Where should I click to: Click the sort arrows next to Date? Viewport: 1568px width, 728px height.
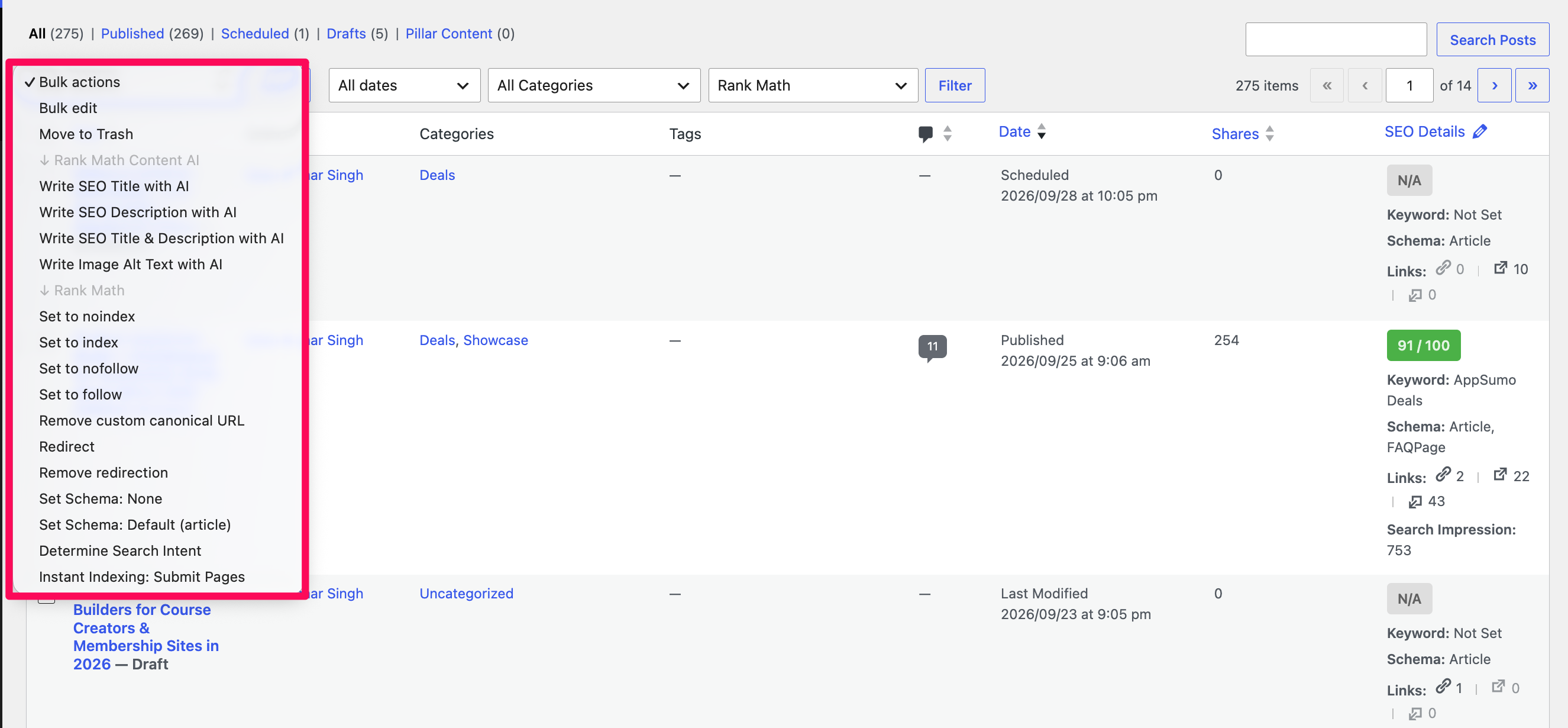click(1042, 131)
